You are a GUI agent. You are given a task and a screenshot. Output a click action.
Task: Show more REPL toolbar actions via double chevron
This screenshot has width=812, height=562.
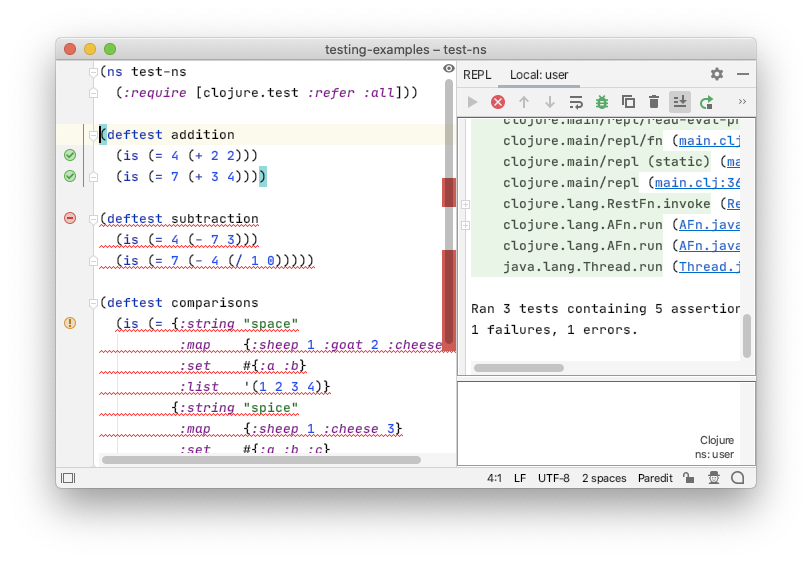[x=742, y=102]
